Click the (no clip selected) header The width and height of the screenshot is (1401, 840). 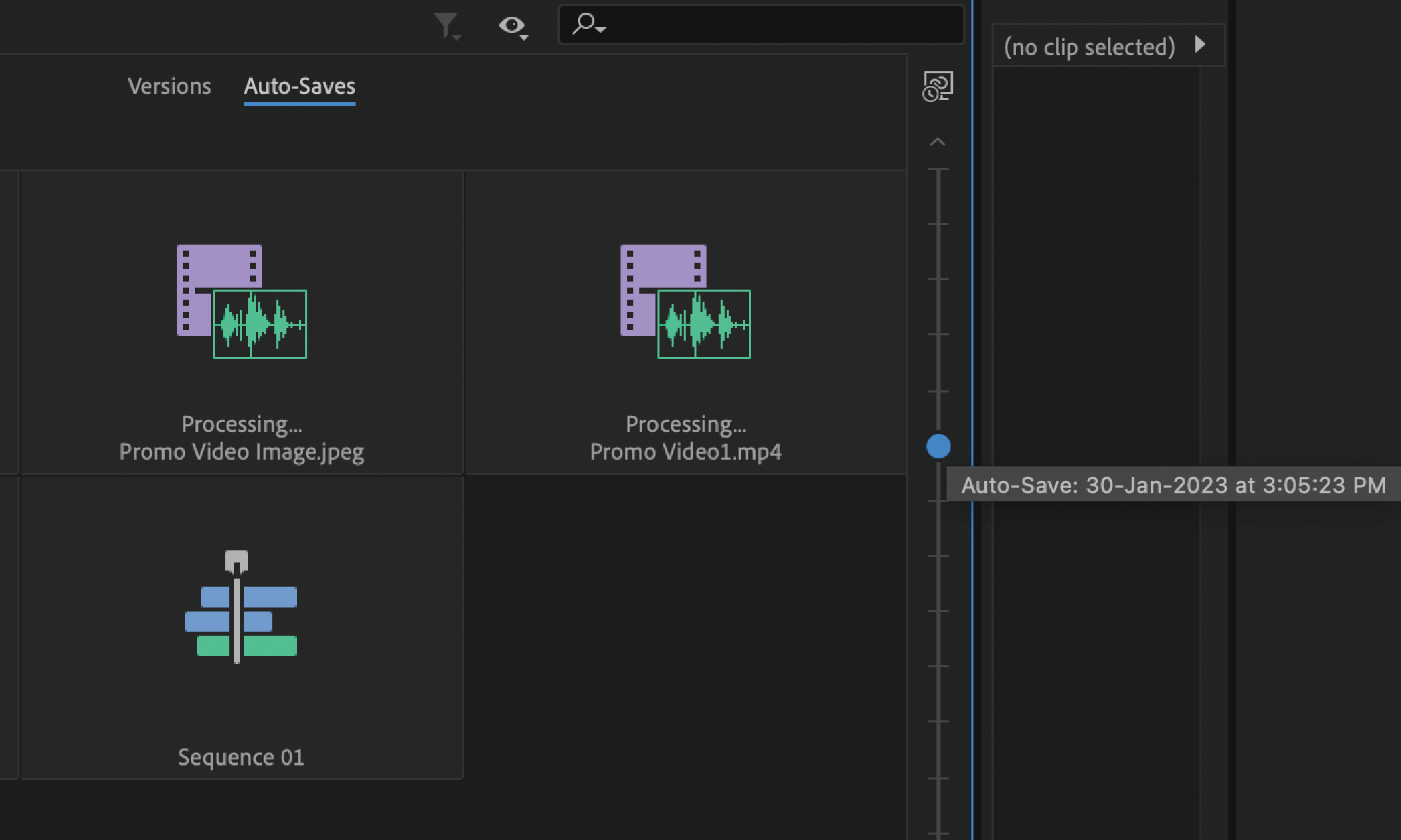[1089, 46]
